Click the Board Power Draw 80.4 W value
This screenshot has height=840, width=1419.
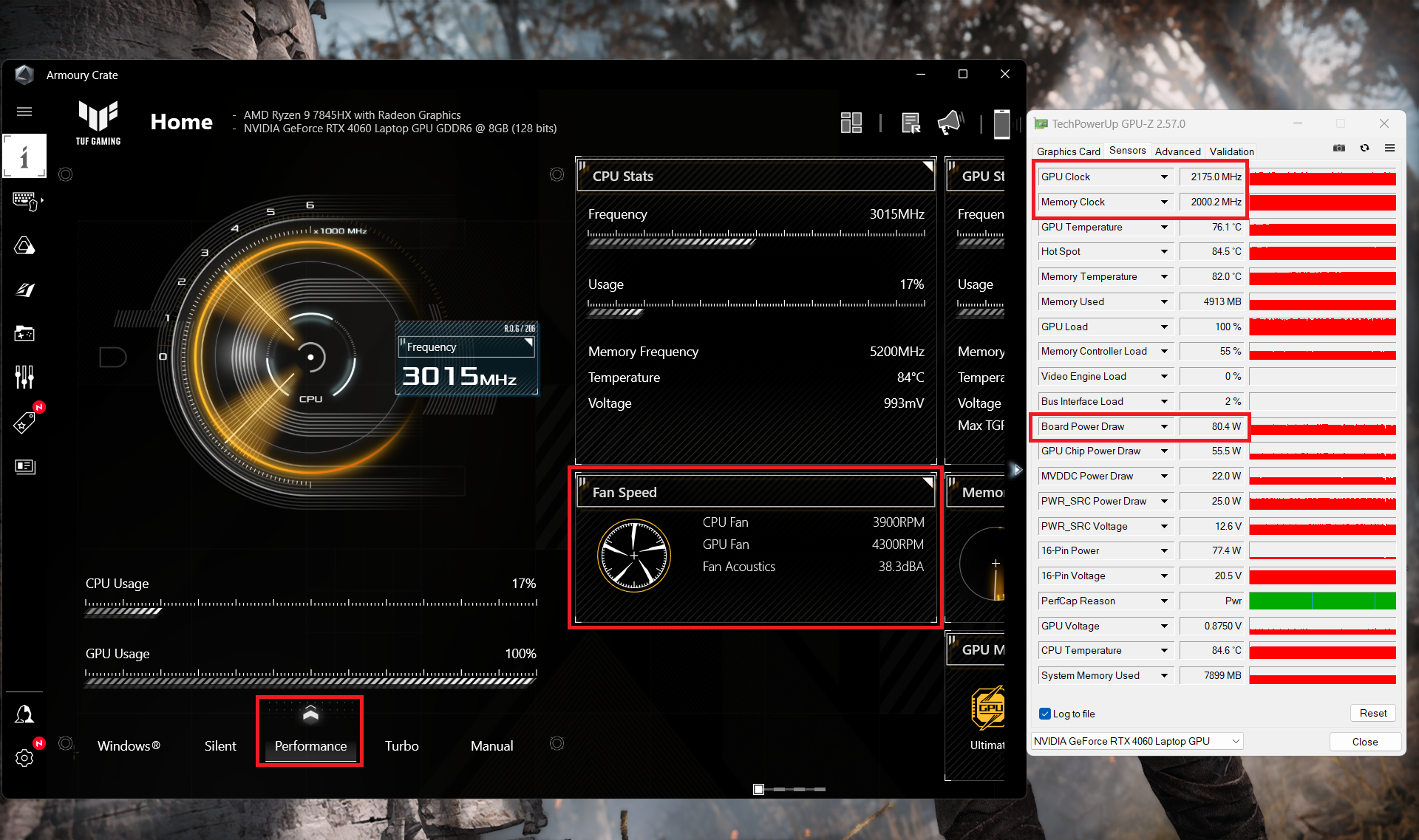point(1212,427)
